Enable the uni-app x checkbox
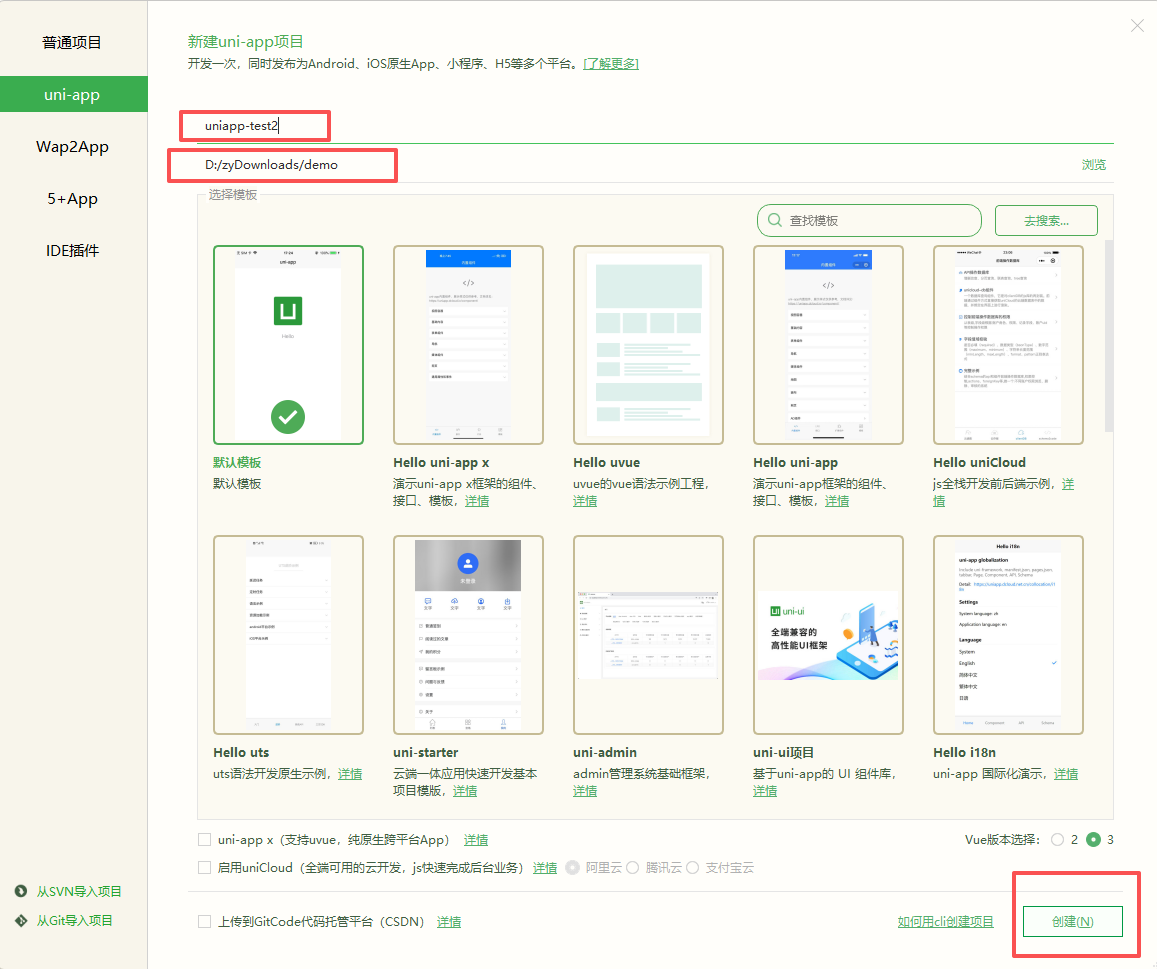Viewport: 1157px width, 969px height. click(x=204, y=840)
